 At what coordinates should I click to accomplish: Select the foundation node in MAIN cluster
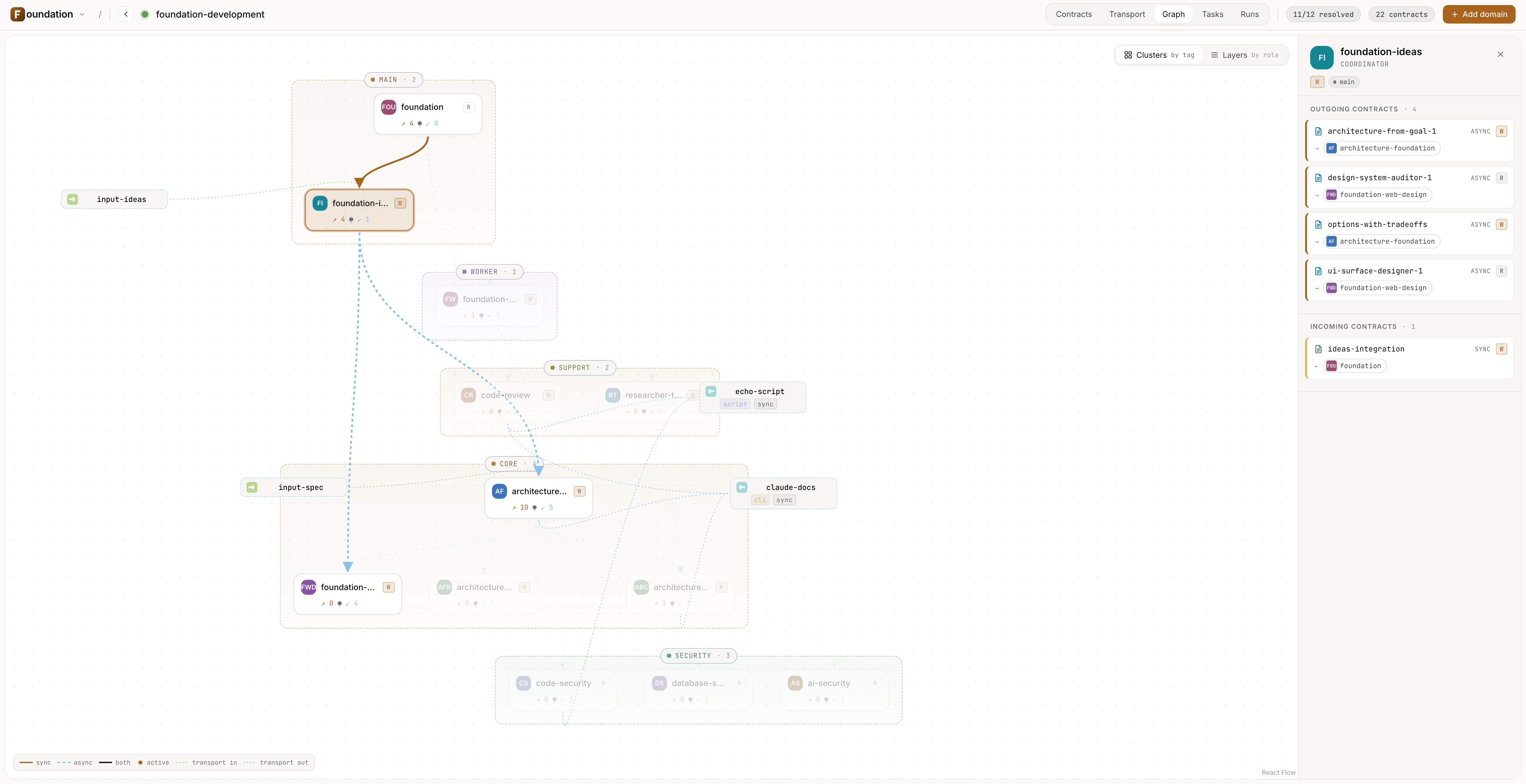coord(428,114)
